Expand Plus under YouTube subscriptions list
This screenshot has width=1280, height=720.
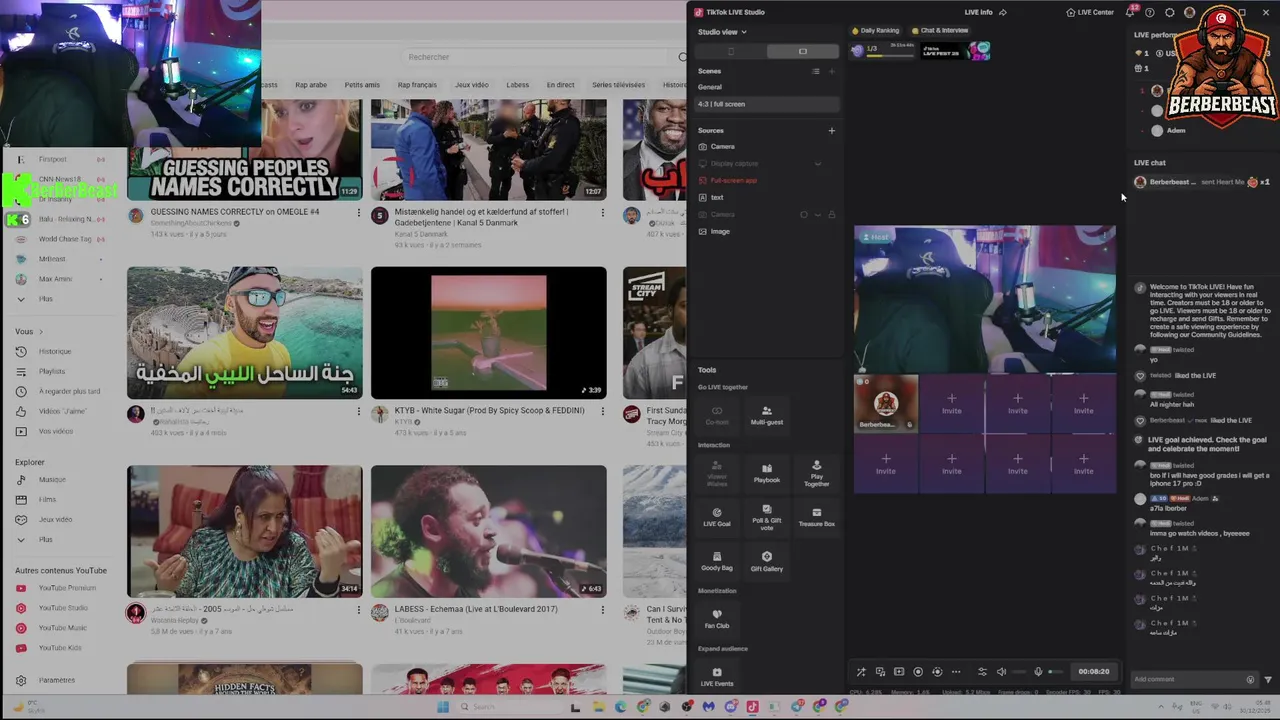coord(46,299)
